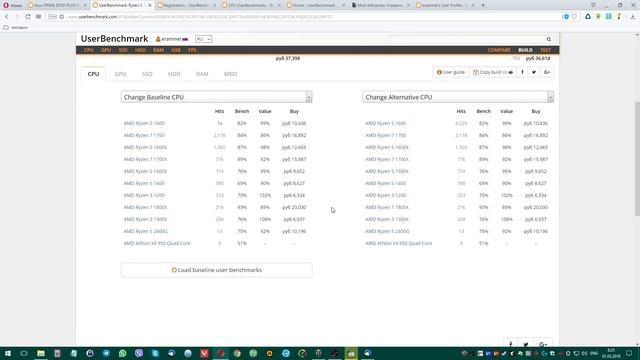Switch to the Home - UserBenchmark browser tab
The height and width of the screenshot is (360, 640).
[315, 5]
